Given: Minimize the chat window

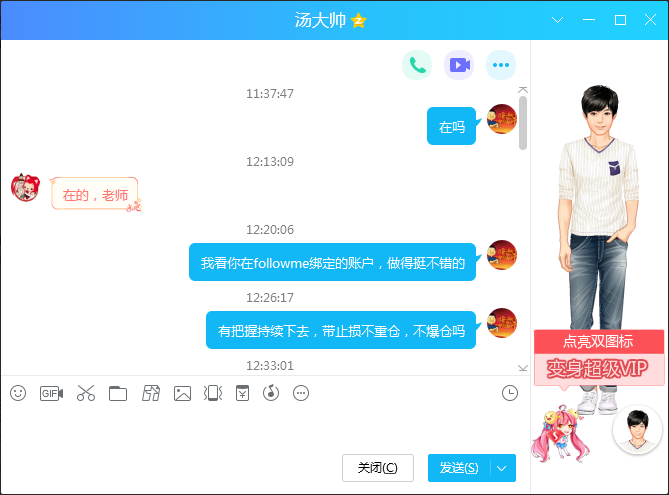Looking at the screenshot, I should click(589, 20).
